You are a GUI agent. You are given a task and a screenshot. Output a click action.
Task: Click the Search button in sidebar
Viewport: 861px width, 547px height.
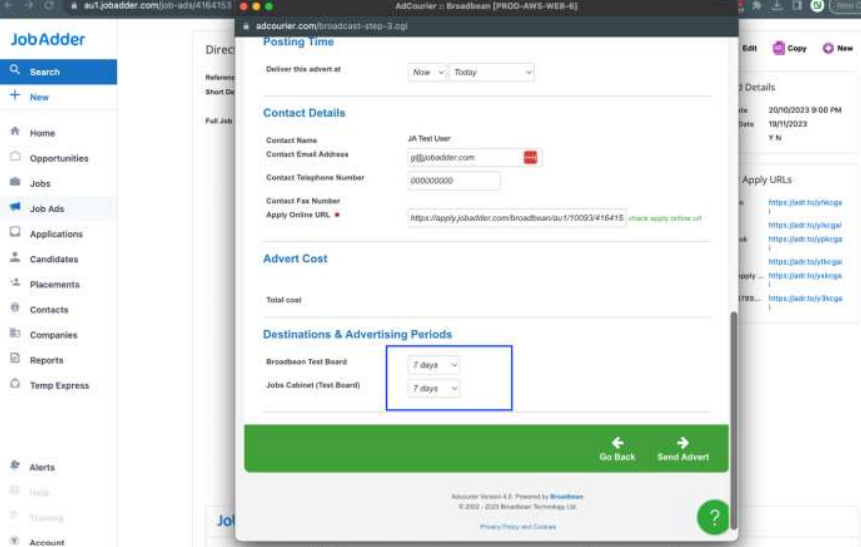[58, 72]
